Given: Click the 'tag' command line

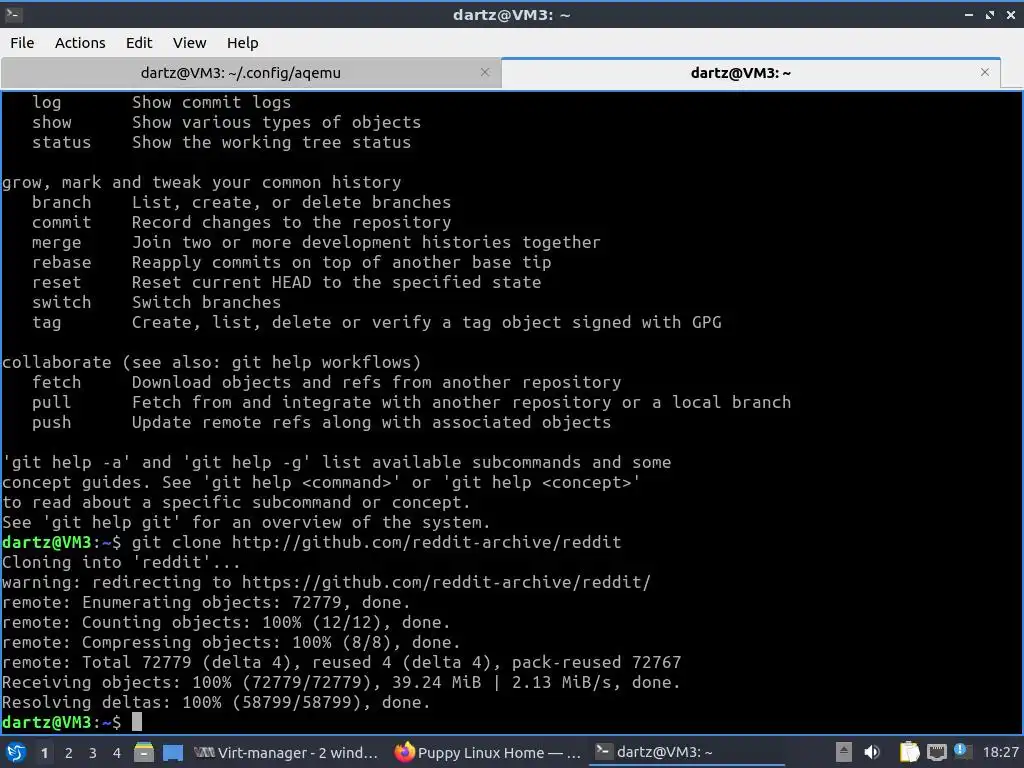Looking at the screenshot, I should click(377, 322).
